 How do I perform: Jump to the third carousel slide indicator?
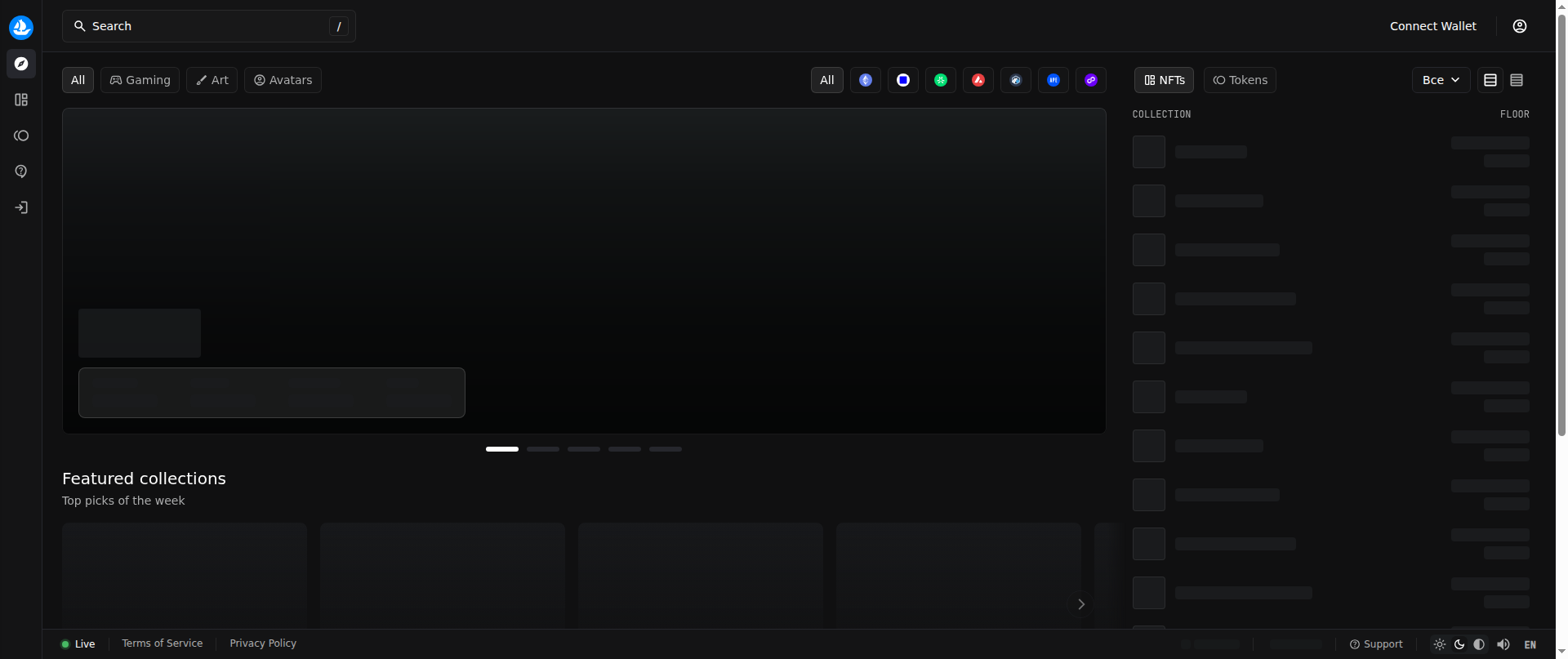pos(584,449)
